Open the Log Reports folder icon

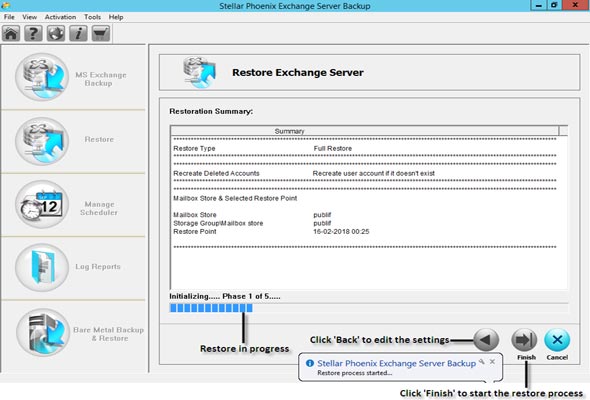pos(42,267)
